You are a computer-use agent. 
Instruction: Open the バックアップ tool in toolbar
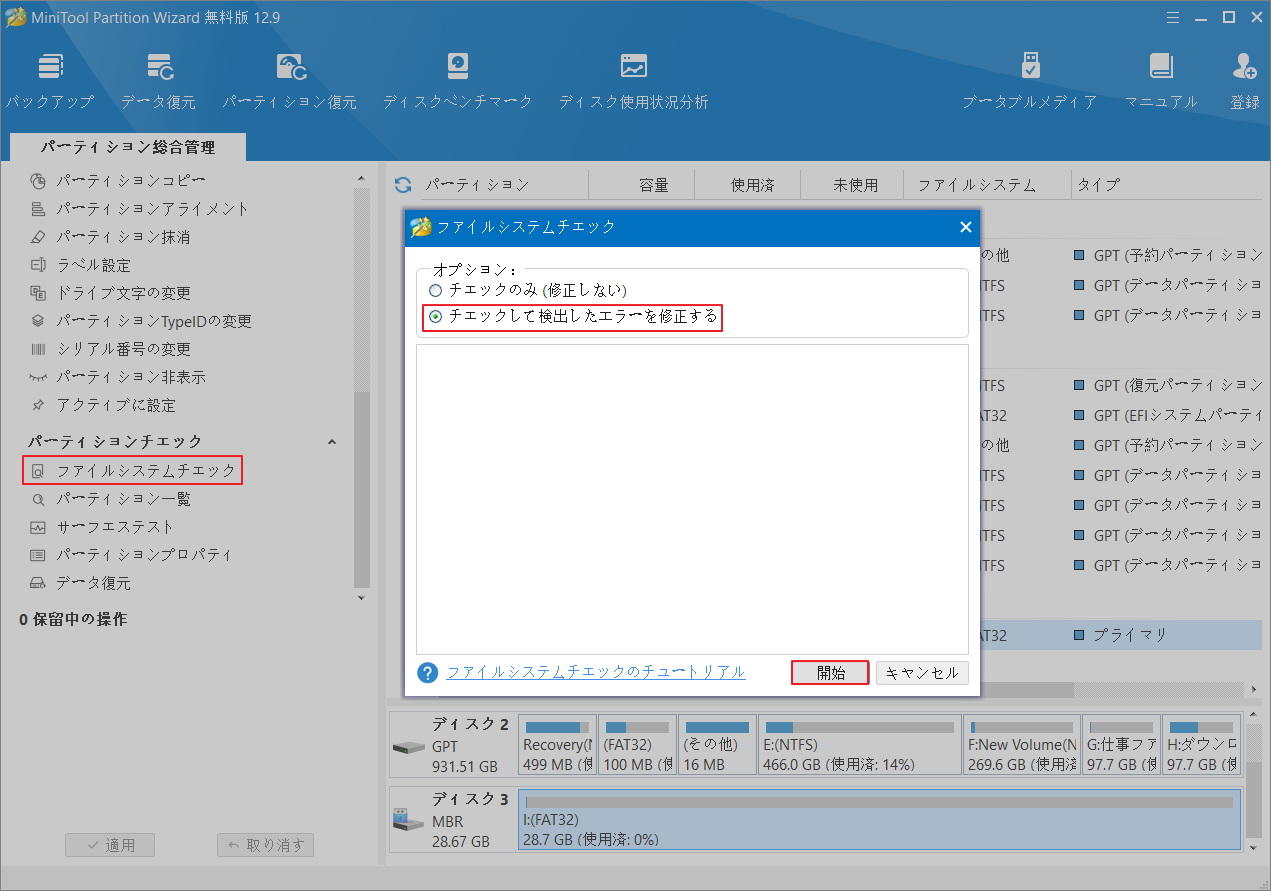click(x=50, y=80)
